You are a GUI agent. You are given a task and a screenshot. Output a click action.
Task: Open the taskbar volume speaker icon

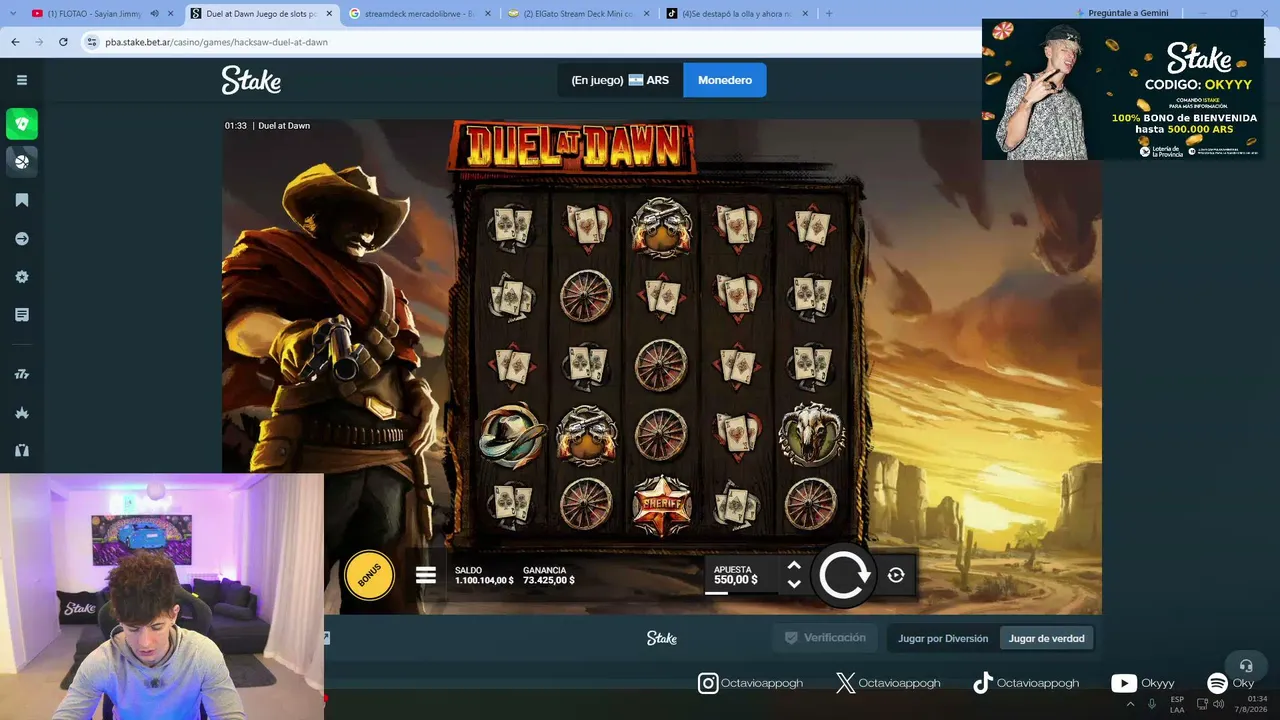1218,704
